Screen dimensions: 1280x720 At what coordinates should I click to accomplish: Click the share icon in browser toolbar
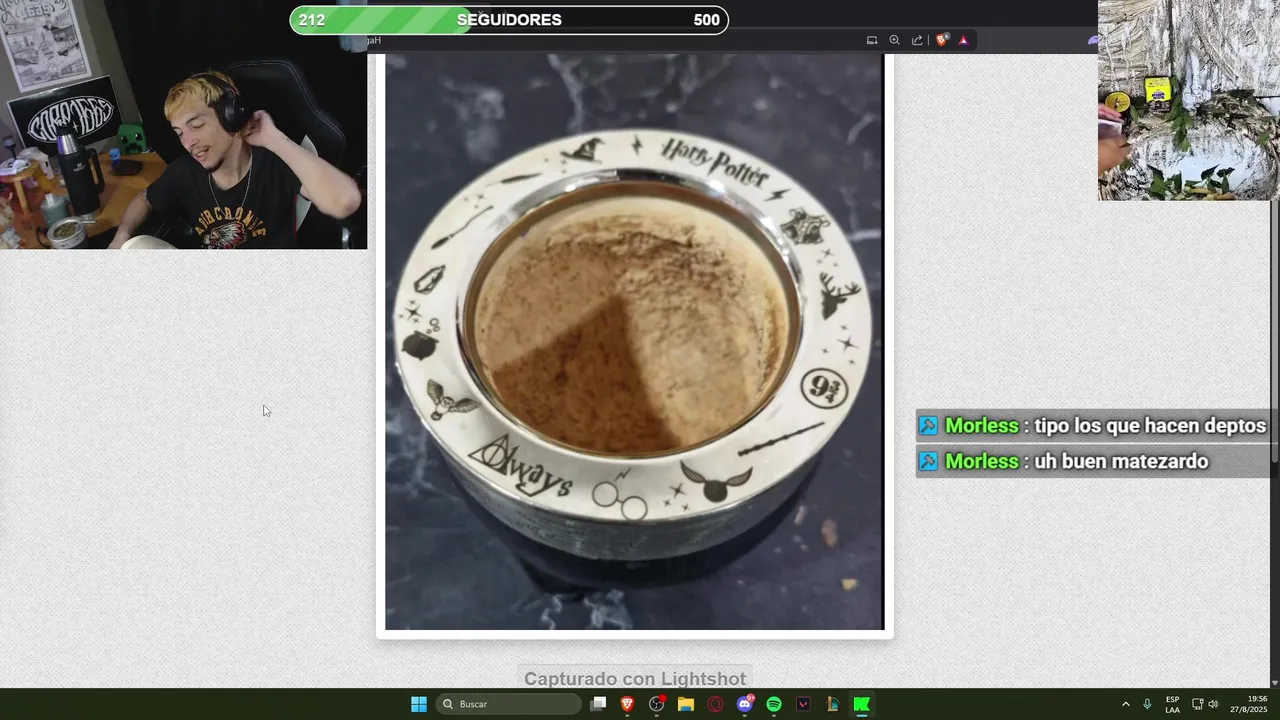918,40
